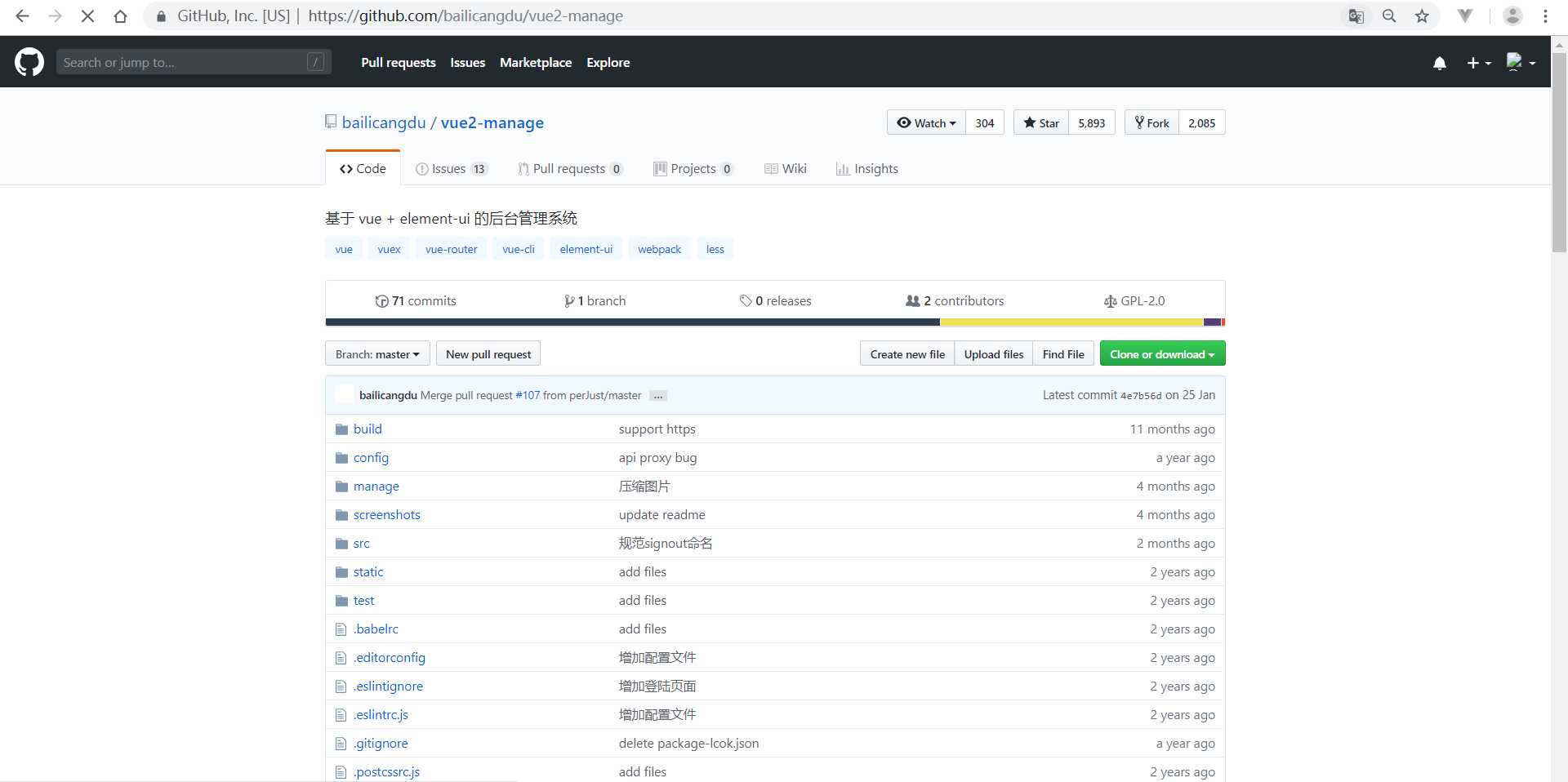Open the Issues tab

452,169
